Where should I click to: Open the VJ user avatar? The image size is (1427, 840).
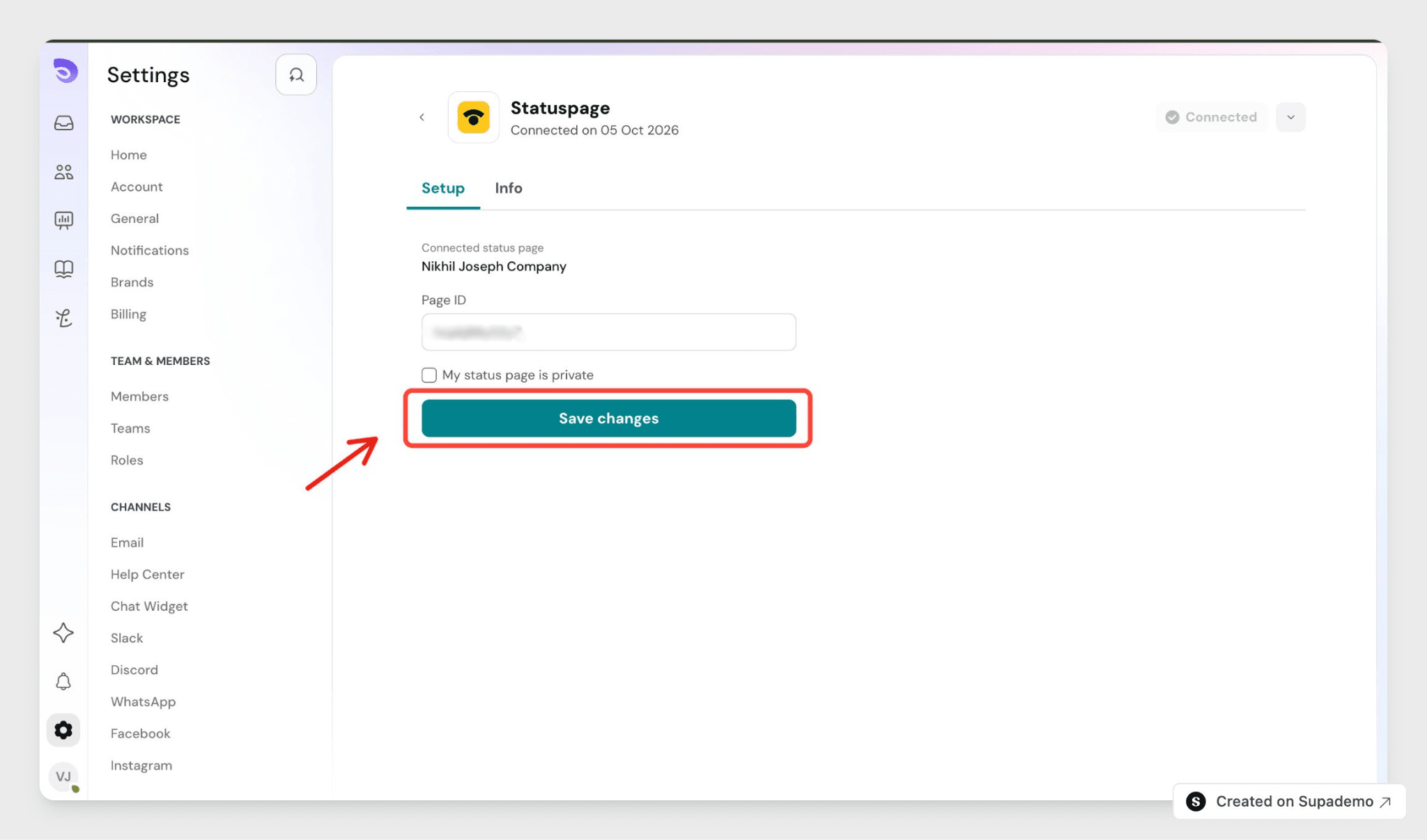click(63, 777)
